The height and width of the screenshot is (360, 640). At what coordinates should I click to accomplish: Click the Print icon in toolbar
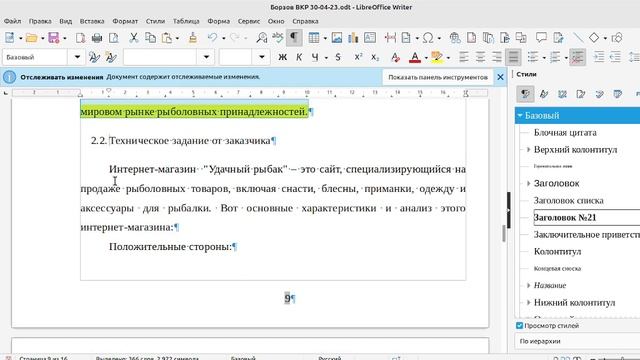[x=97, y=38]
